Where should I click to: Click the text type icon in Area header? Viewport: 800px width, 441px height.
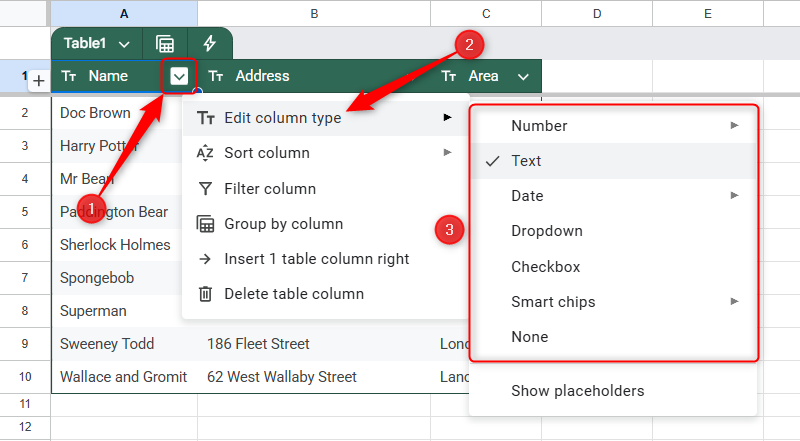pos(449,76)
